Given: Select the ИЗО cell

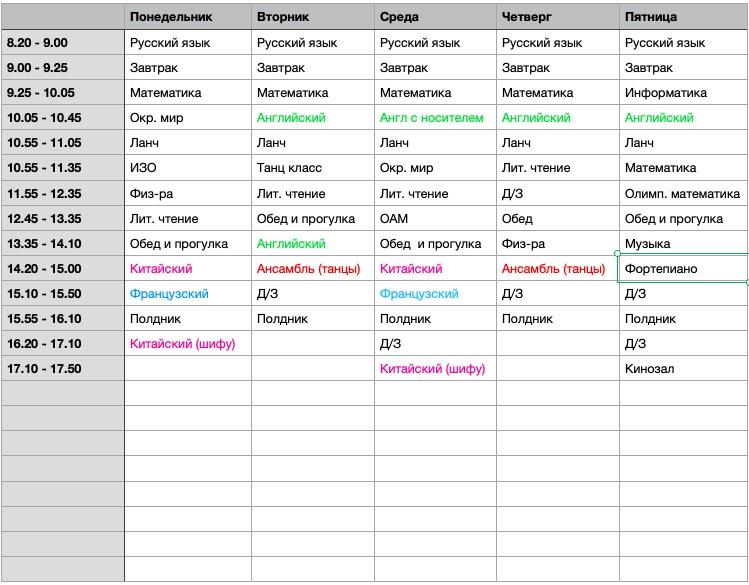Looking at the screenshot, I should 187,168.
